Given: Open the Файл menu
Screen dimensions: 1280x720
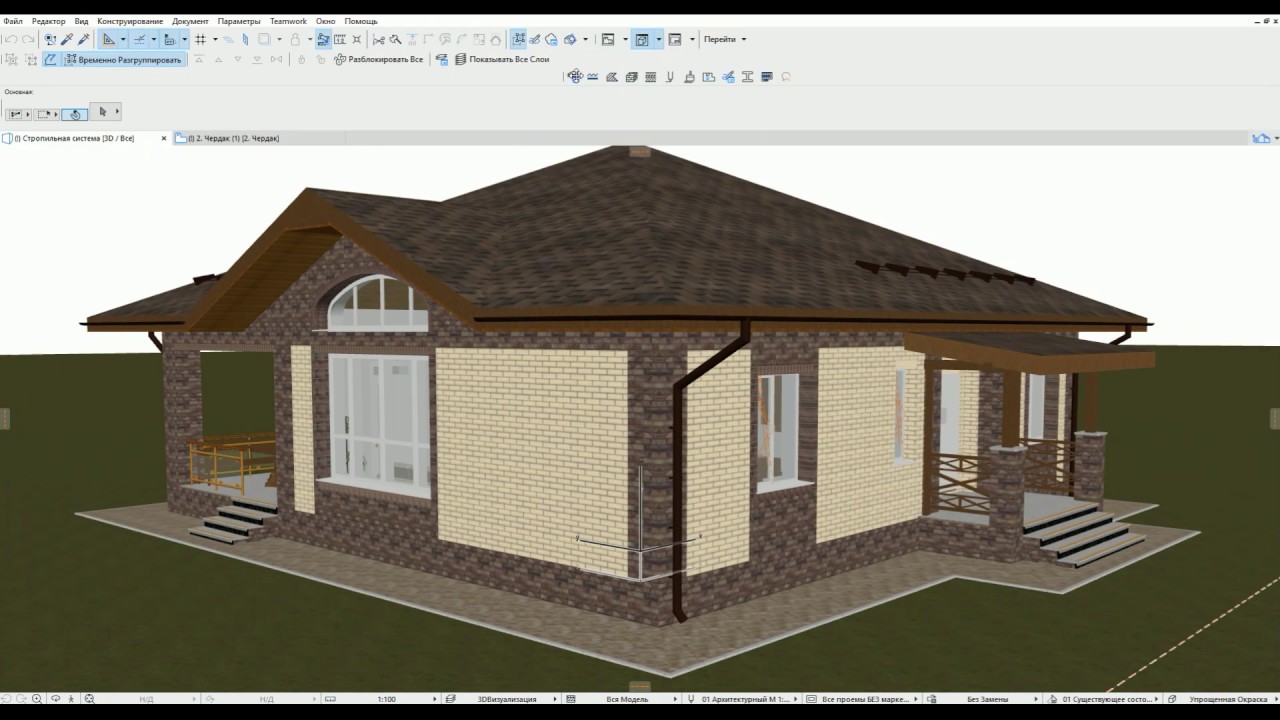Looking at the screenshot, I should click(13, 21).
